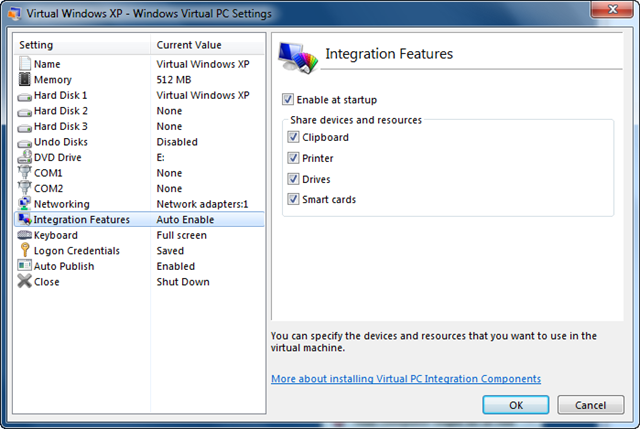The height and width of the screenshot is (429, 640).
Task: Click the Full screen keyboard value
Action: 182,235
